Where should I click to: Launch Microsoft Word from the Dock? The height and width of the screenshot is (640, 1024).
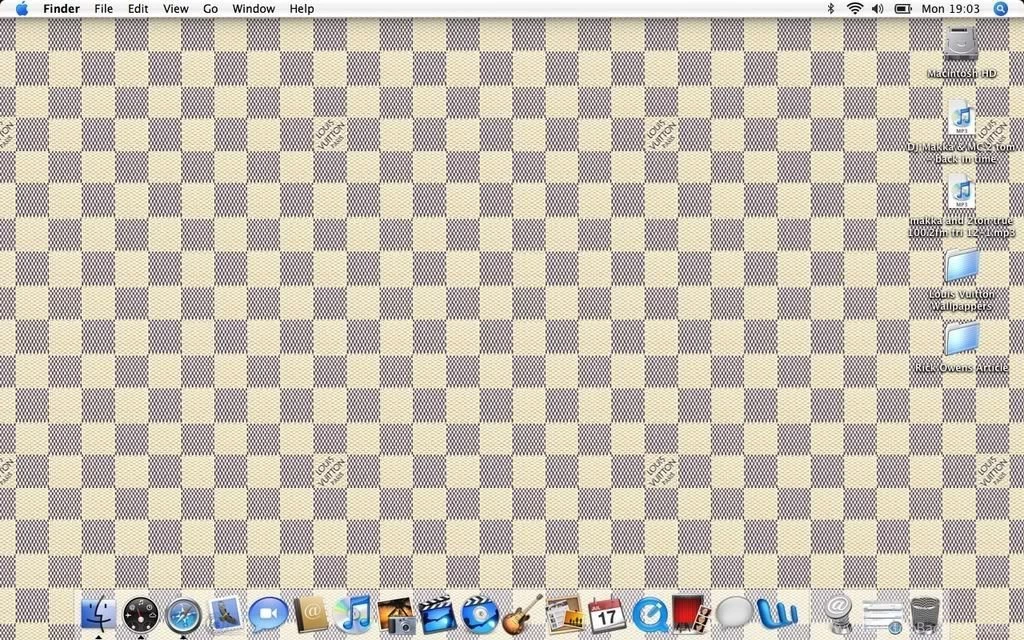(x=777, y=615)
